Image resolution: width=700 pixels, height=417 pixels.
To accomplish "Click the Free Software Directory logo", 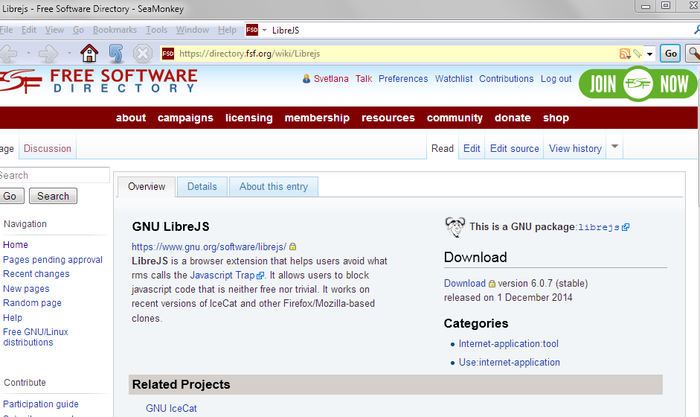I will pos(99,81).
